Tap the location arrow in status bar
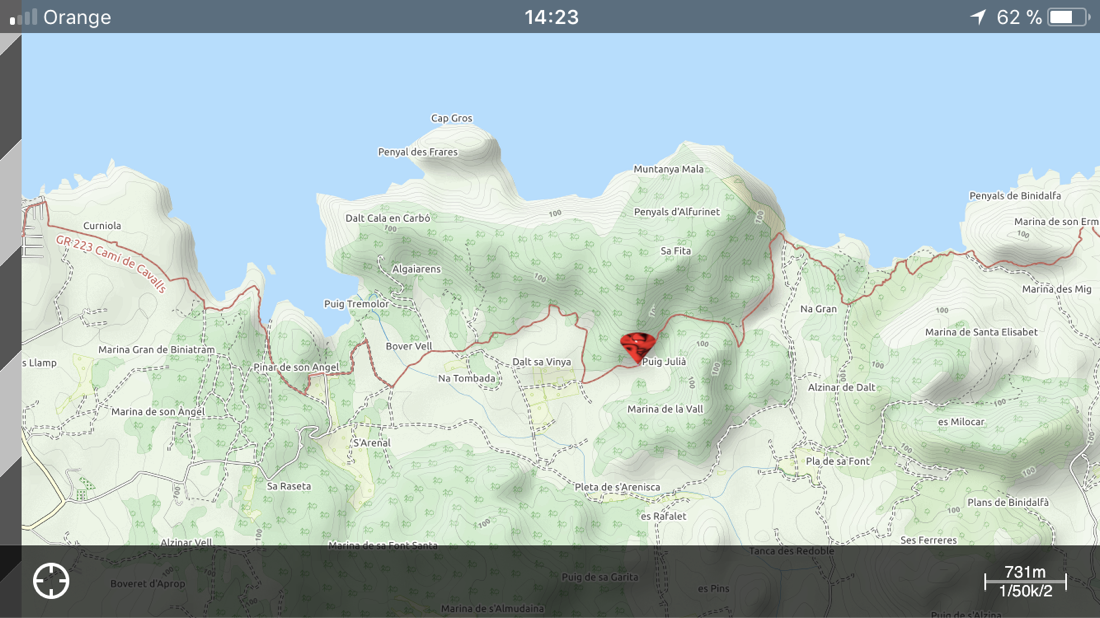 click(x=978, y=17)
